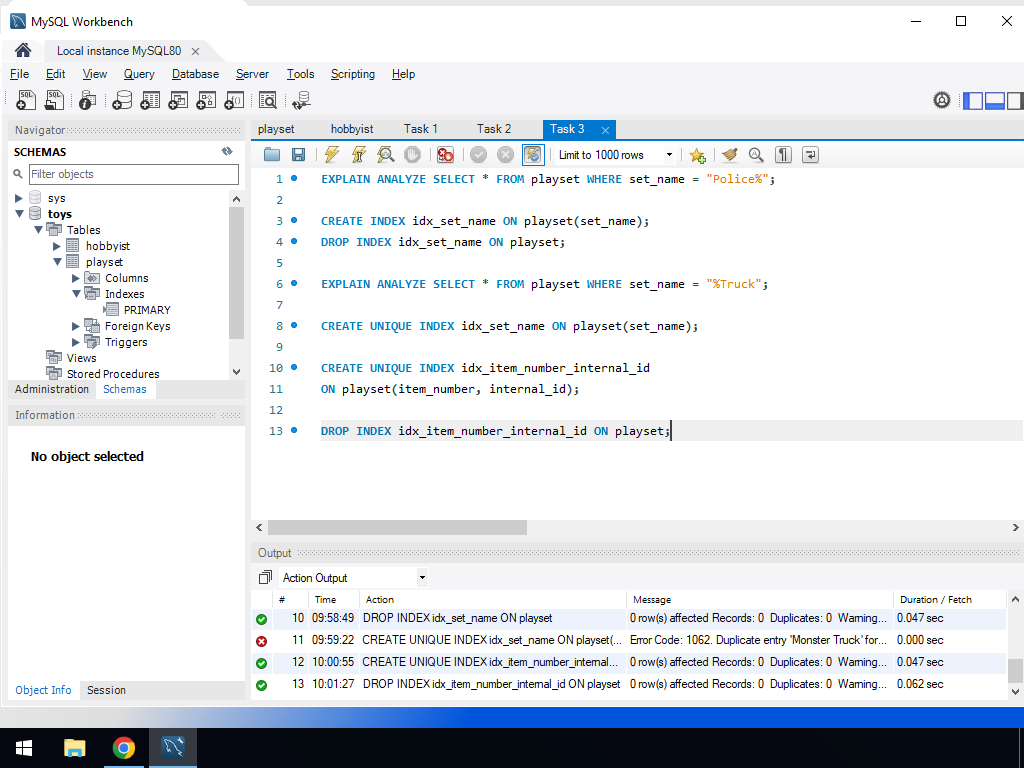The height and width of the screenshot is (768, 1024).
Task: Open the Query menu
Action: [x=139, y=74]
